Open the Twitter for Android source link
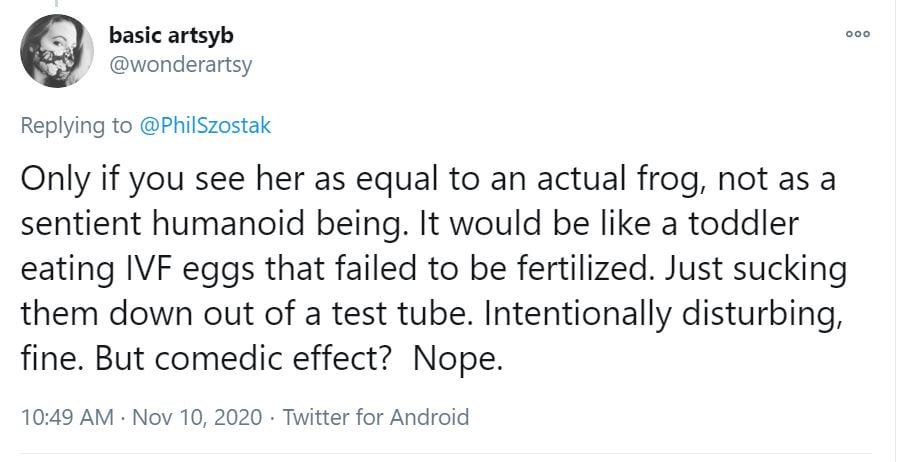The width and height of the screenshot is (900, 462). (376, 416)
